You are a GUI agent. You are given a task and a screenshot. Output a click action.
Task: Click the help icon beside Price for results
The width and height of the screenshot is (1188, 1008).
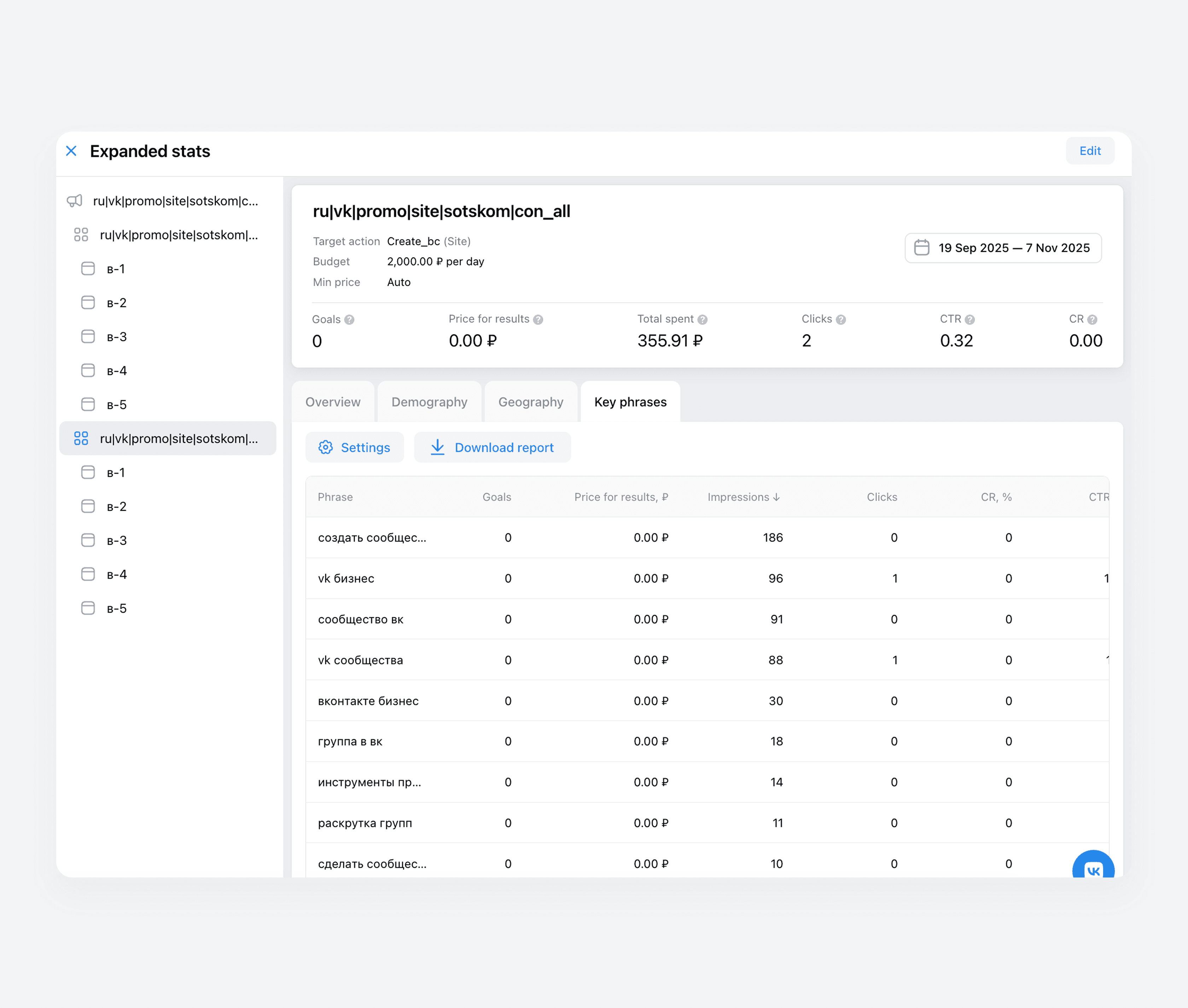click(x=538, y=319)
